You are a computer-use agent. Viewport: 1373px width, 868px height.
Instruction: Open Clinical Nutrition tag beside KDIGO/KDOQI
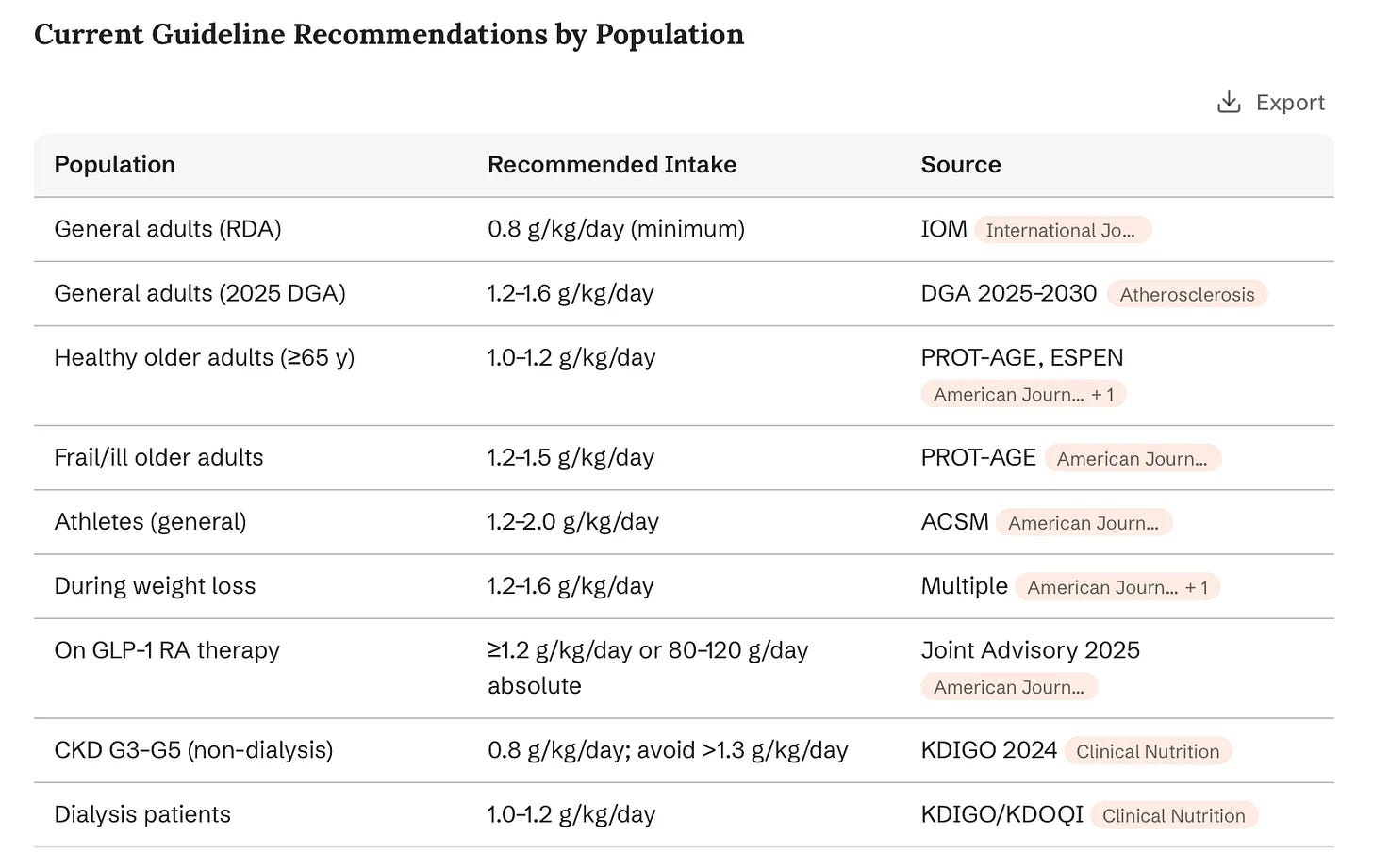tap(1174, 814)
